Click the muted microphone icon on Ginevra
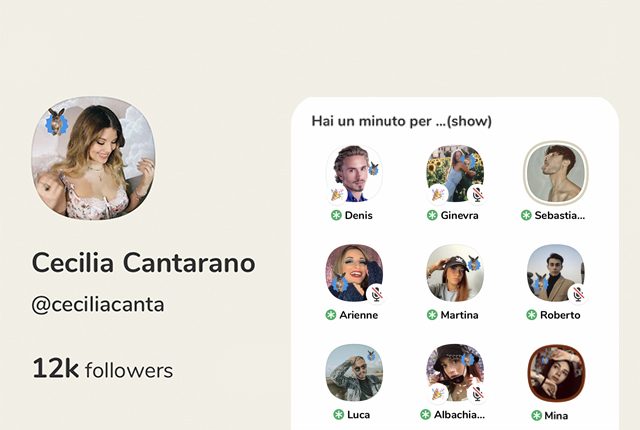 (477, 194)
